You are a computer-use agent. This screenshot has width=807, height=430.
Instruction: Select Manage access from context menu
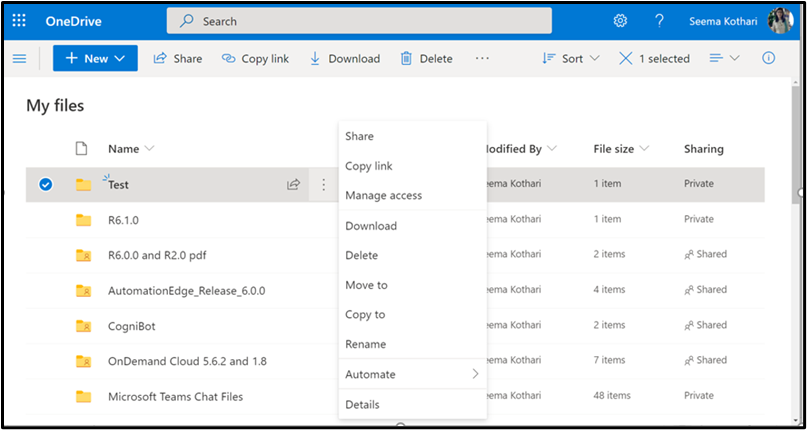point(383,195)
